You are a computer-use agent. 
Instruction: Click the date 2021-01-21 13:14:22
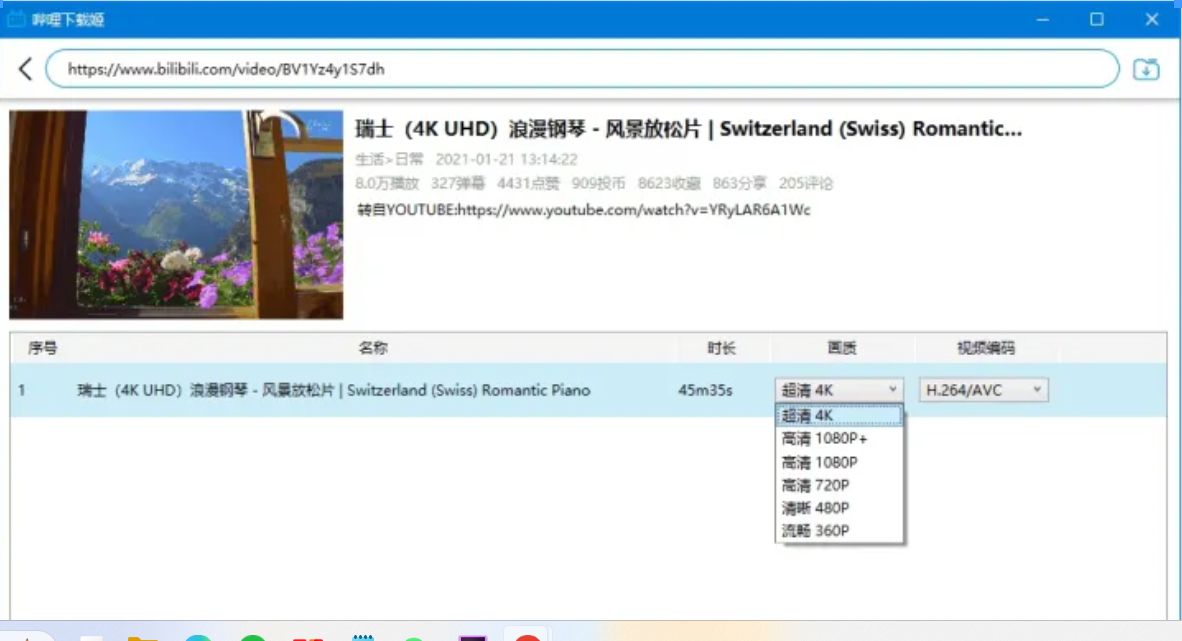[506, 159]
